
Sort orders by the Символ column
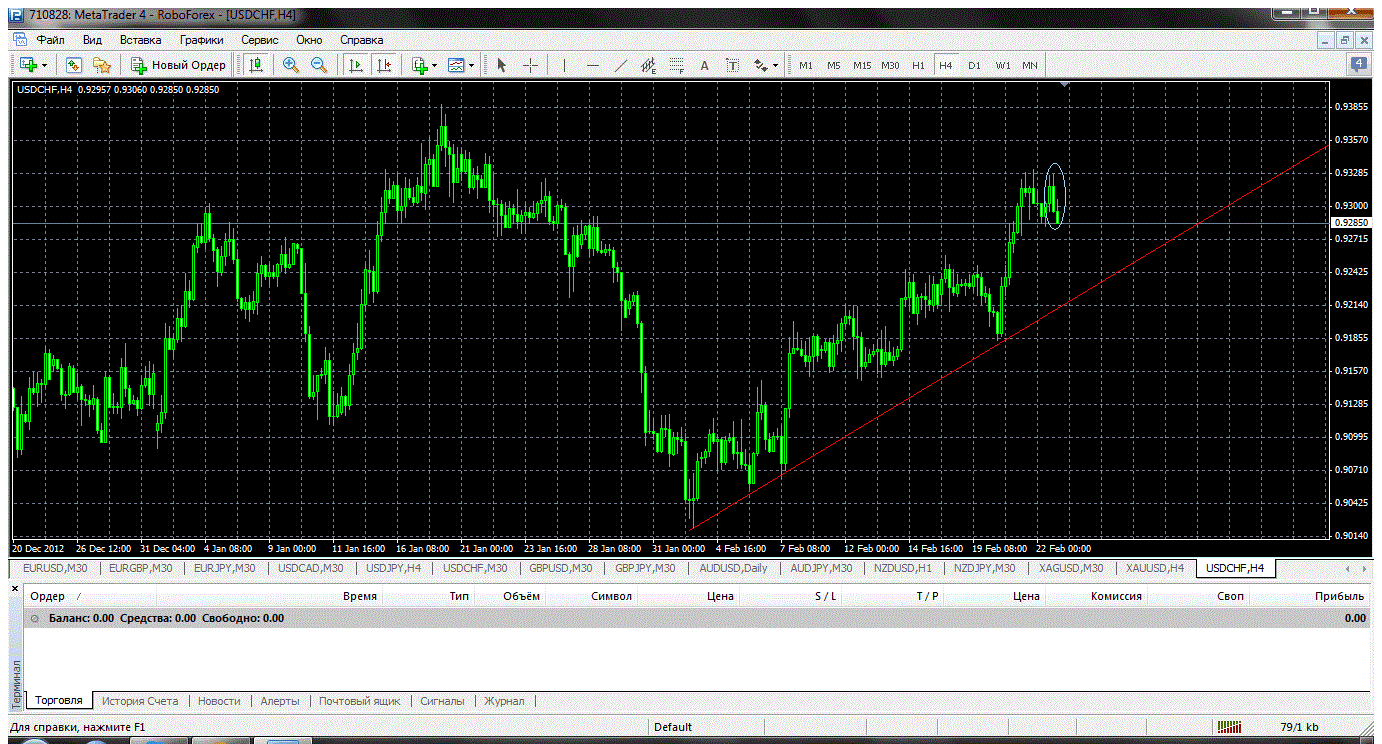[612, 596]
